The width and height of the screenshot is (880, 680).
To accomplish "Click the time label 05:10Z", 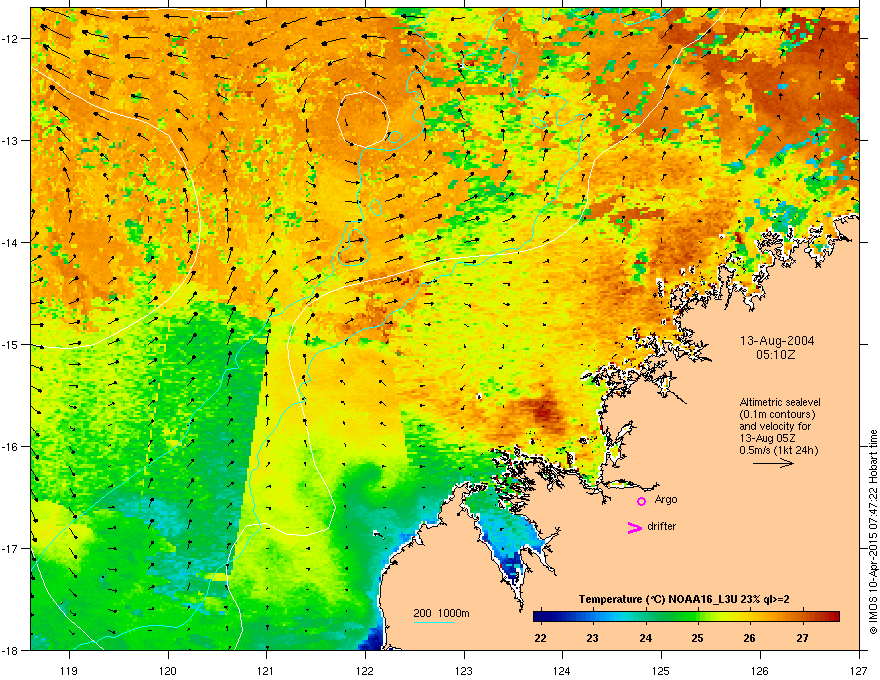I will [776, 355].
